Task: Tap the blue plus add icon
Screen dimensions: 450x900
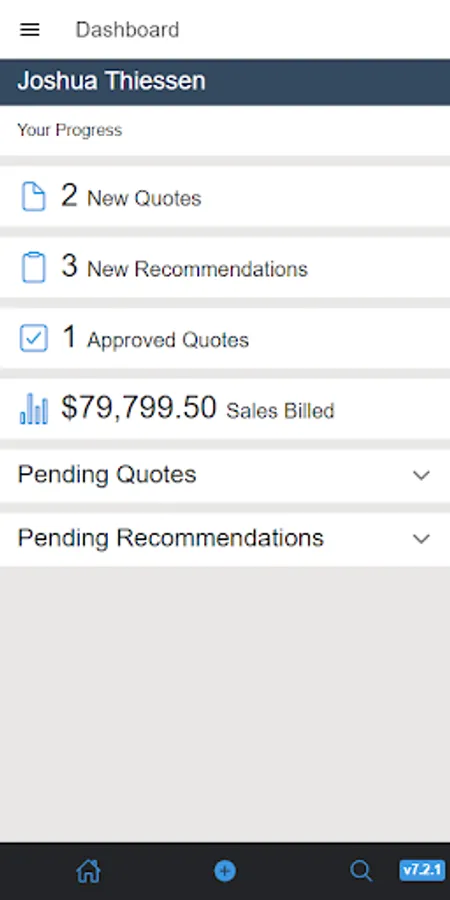Action: tap(224, 871)
